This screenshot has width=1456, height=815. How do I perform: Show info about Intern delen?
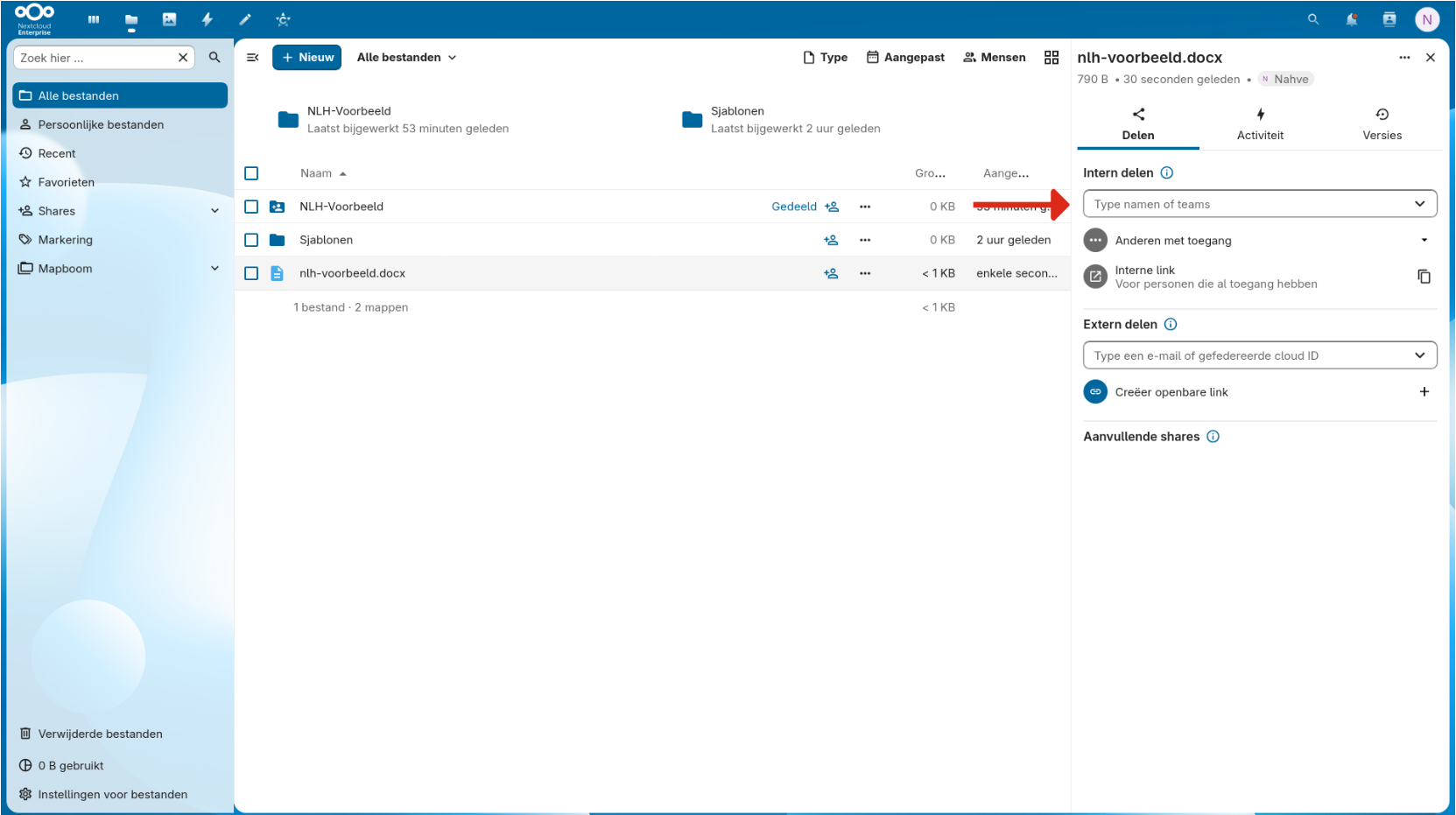1167,173
